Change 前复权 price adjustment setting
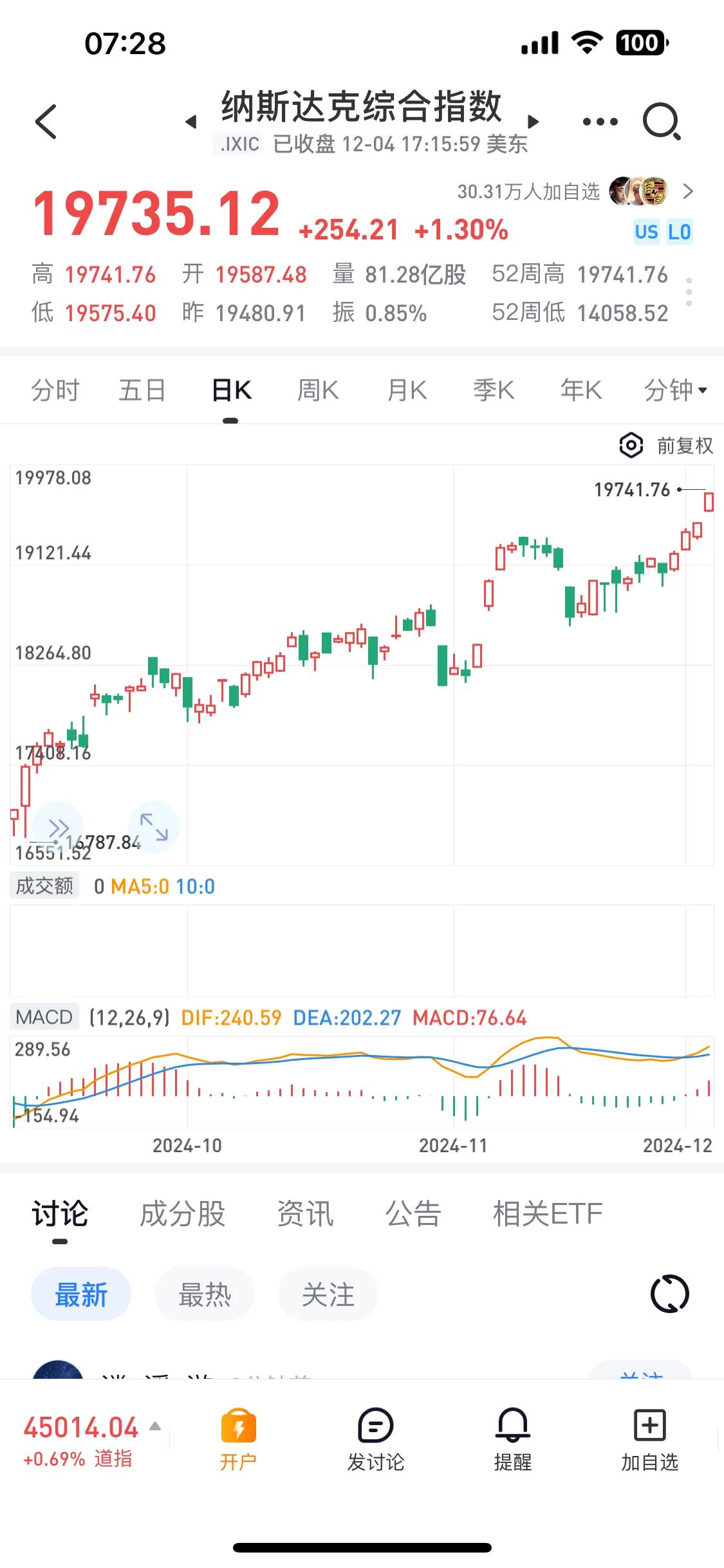The width and height of the screenshot is (724, 1568). click(x=685, y=445)
